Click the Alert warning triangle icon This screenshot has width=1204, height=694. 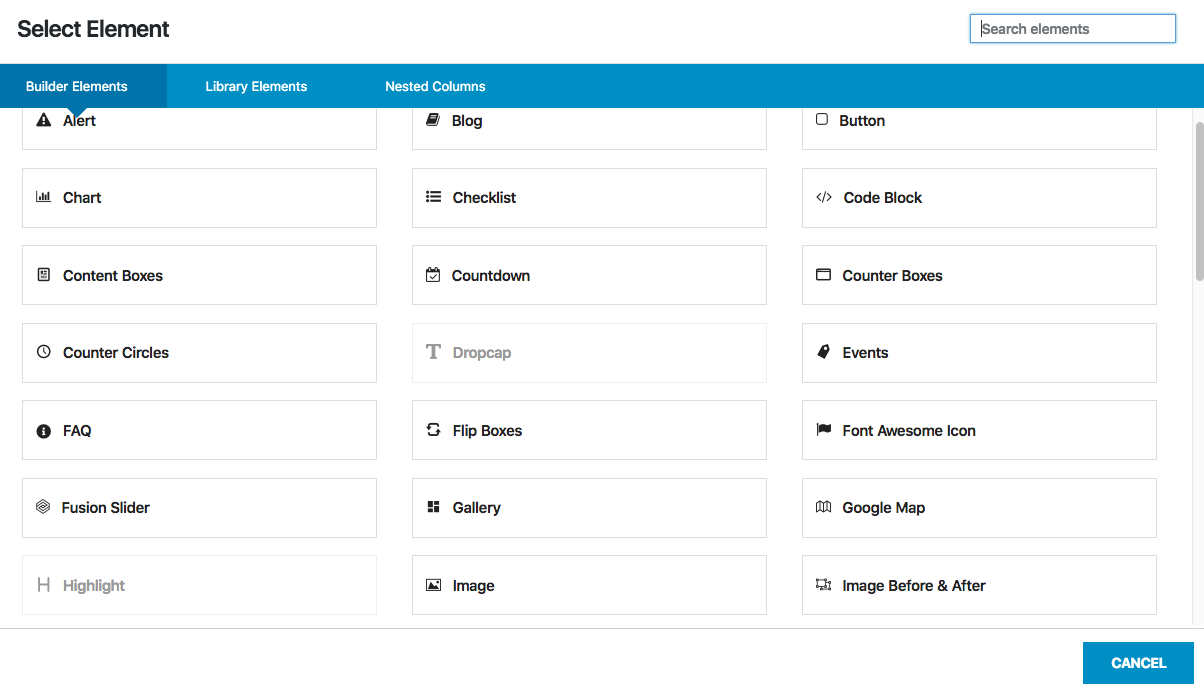point(43,120)
